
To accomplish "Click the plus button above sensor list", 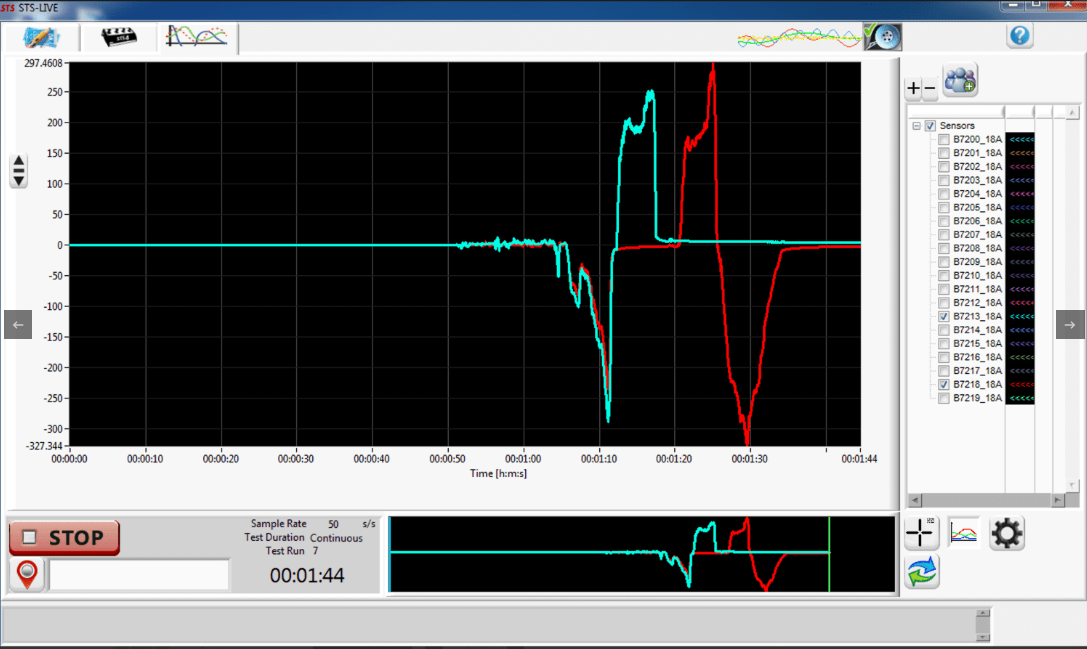I will pos(913,89).
